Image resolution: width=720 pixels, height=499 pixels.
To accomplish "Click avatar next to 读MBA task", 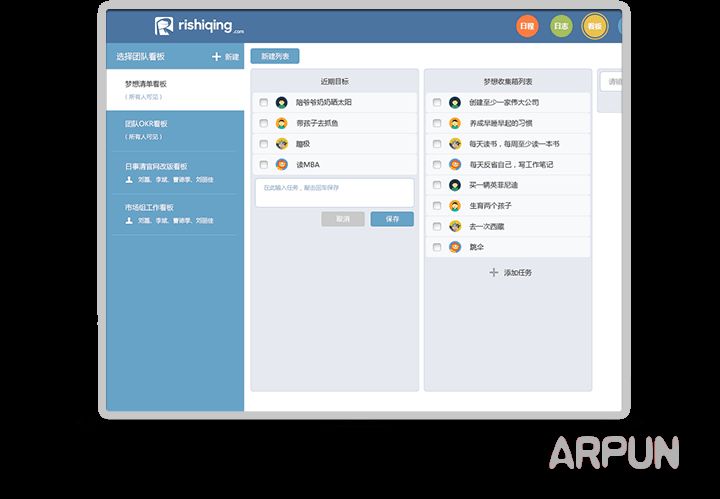I will click(281, 165).
